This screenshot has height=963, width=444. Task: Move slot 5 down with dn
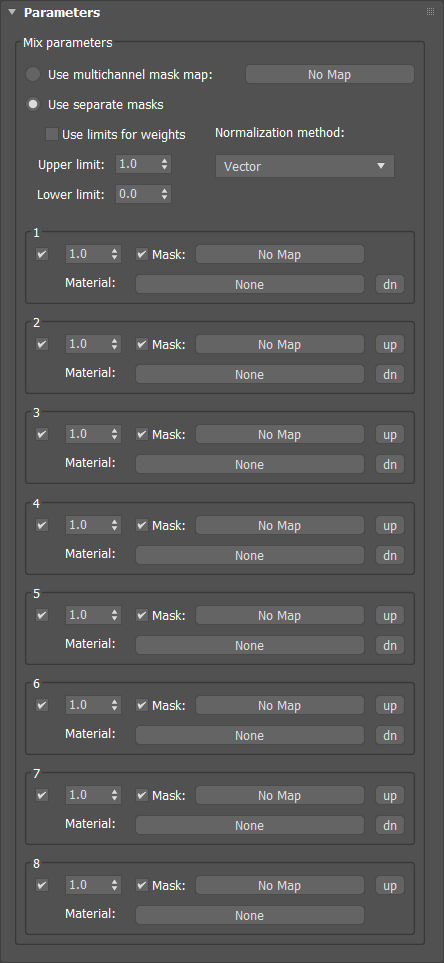point(390,645)
